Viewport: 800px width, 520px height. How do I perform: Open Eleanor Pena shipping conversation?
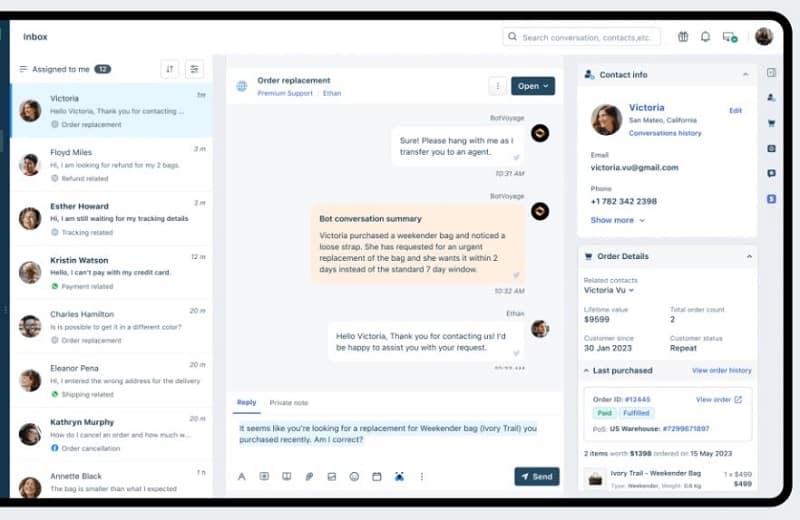point(112,381)
